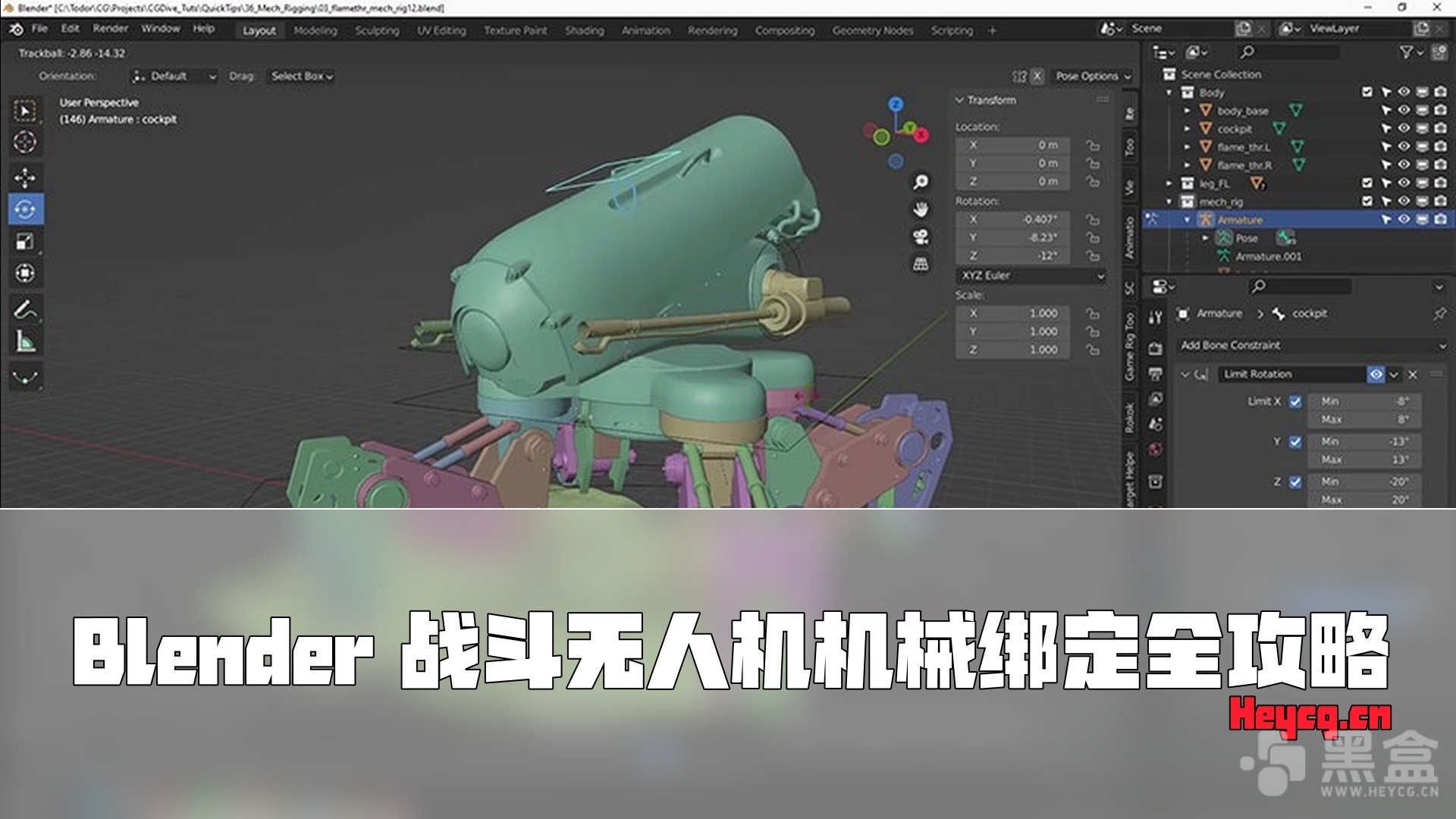
Task: Switch to the Modeling workspace tab
Action: click(x=315, y=30)
